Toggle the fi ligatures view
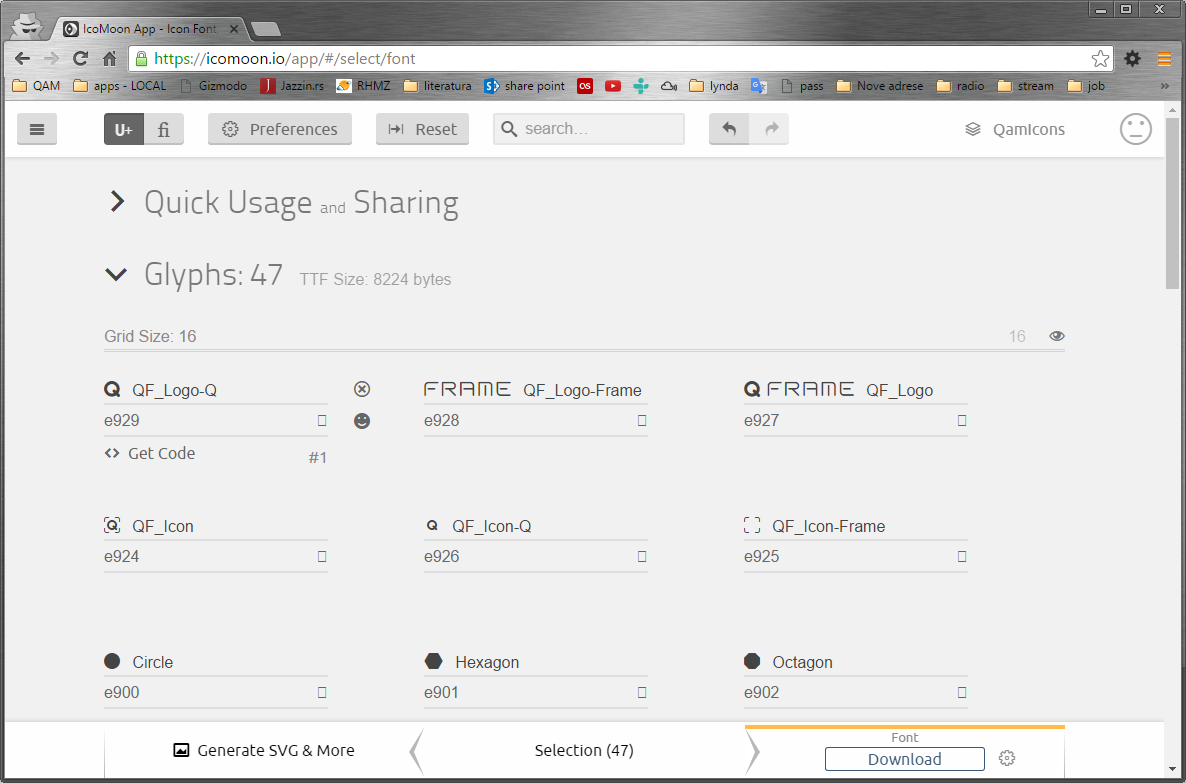This screenshot has width=1186, height=783. coord(164,129)
